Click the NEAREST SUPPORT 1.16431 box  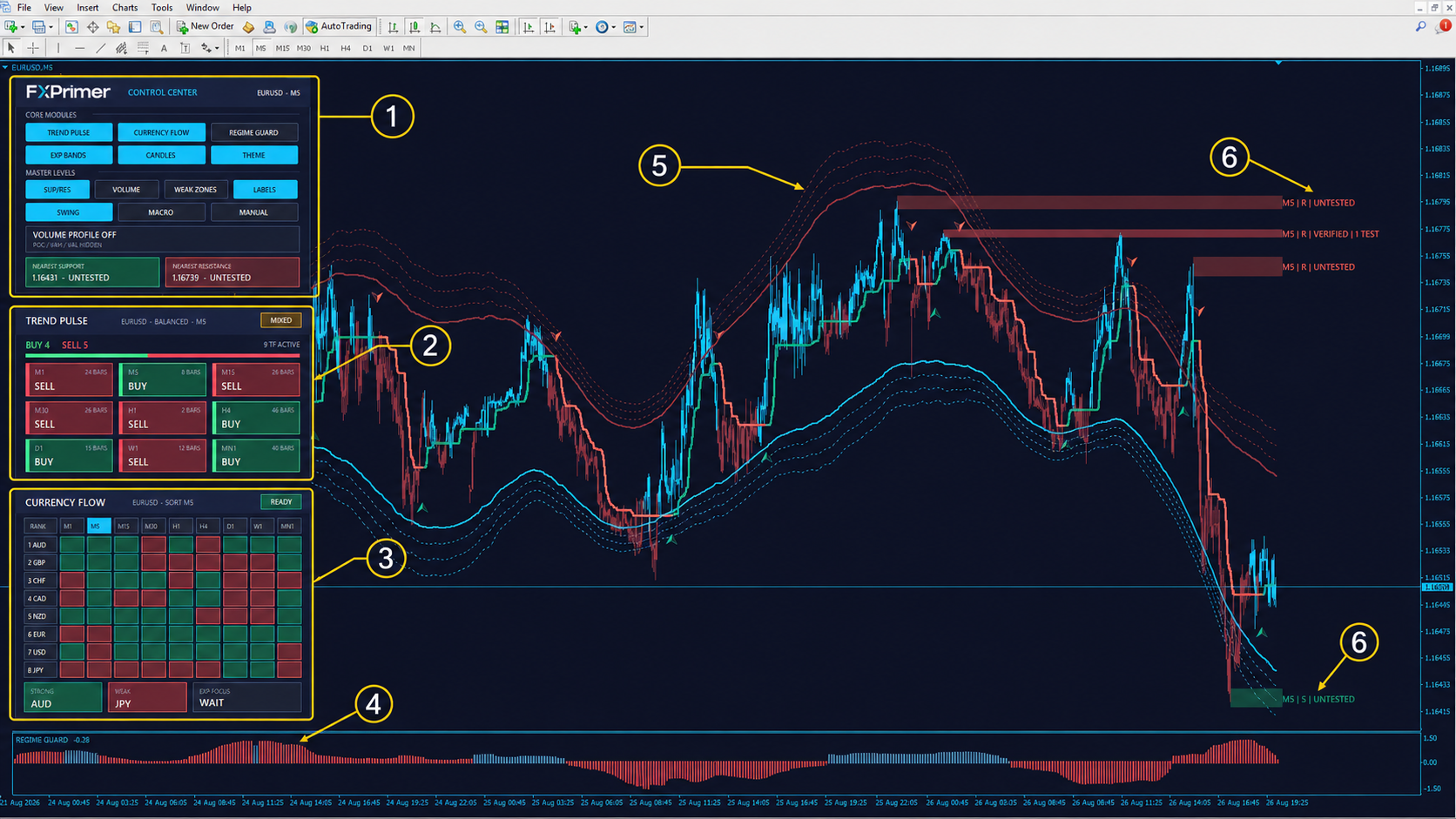click(92, 272)
